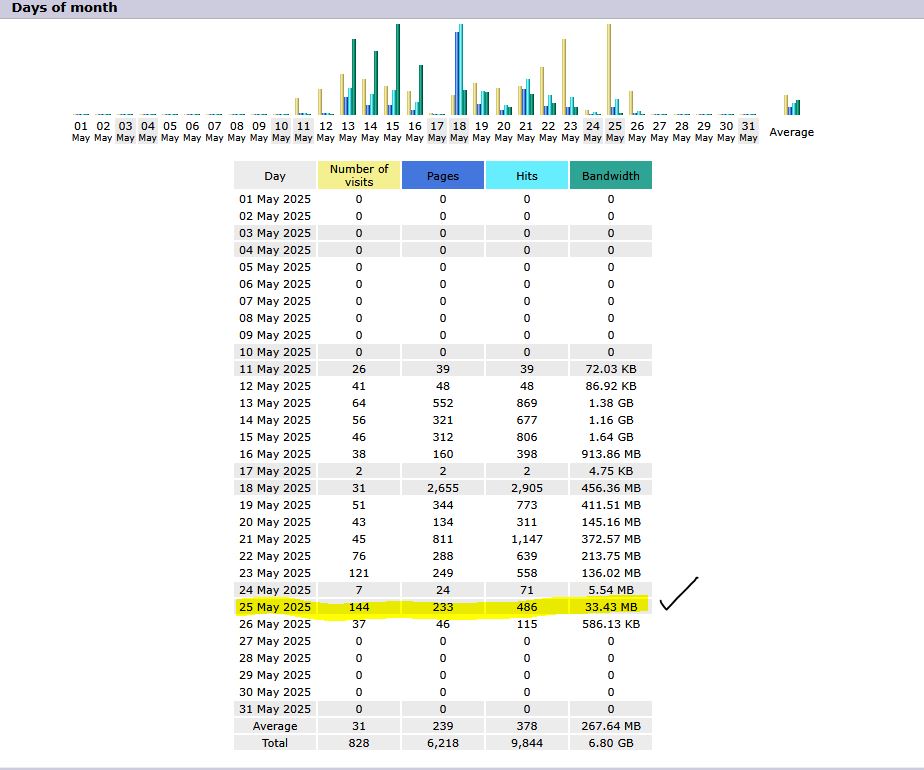This screenshot has height=770, width=924.
Task: Click the '18 May 2025' row label
Action: click(x=275, y=488)
